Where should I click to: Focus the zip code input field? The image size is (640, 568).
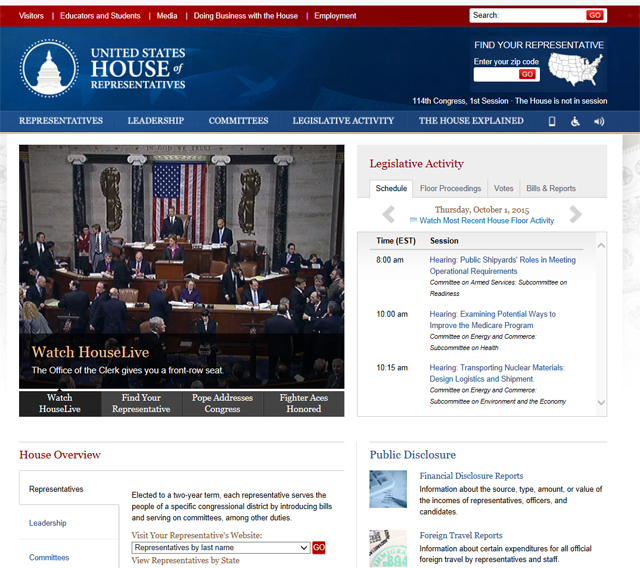pos(496,74)
